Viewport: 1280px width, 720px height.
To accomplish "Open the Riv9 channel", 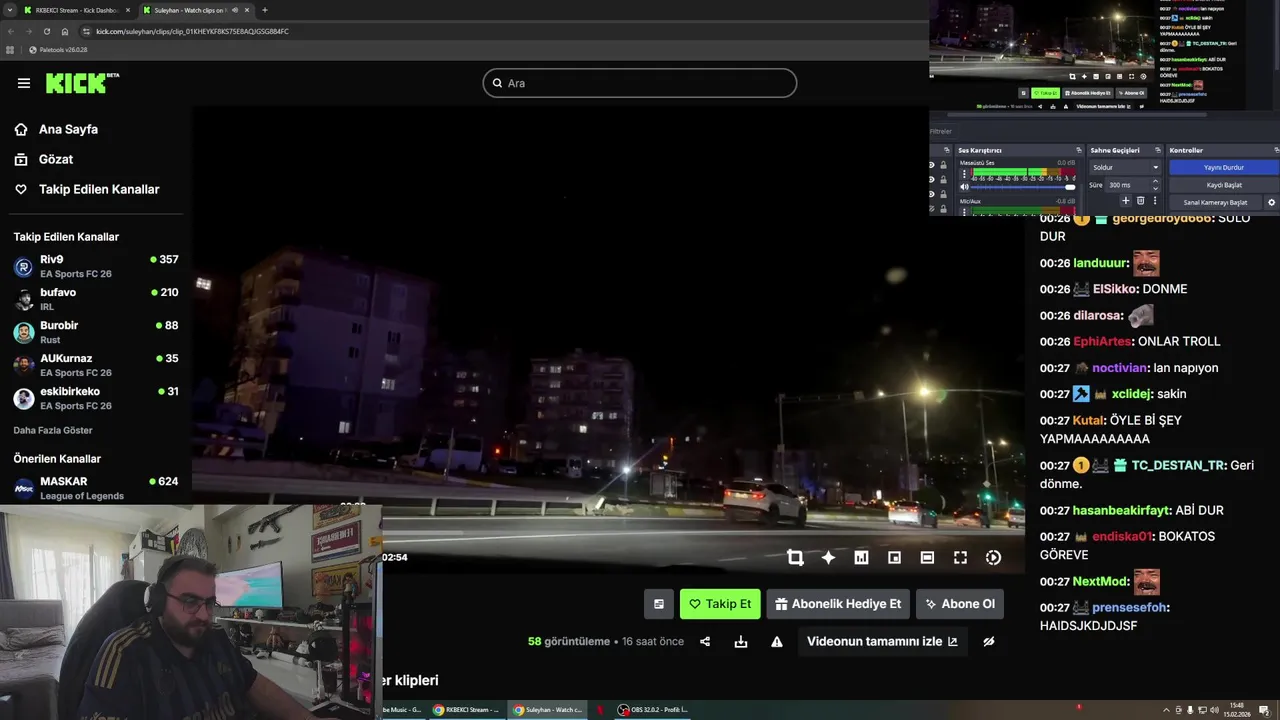I will (95, 266).
